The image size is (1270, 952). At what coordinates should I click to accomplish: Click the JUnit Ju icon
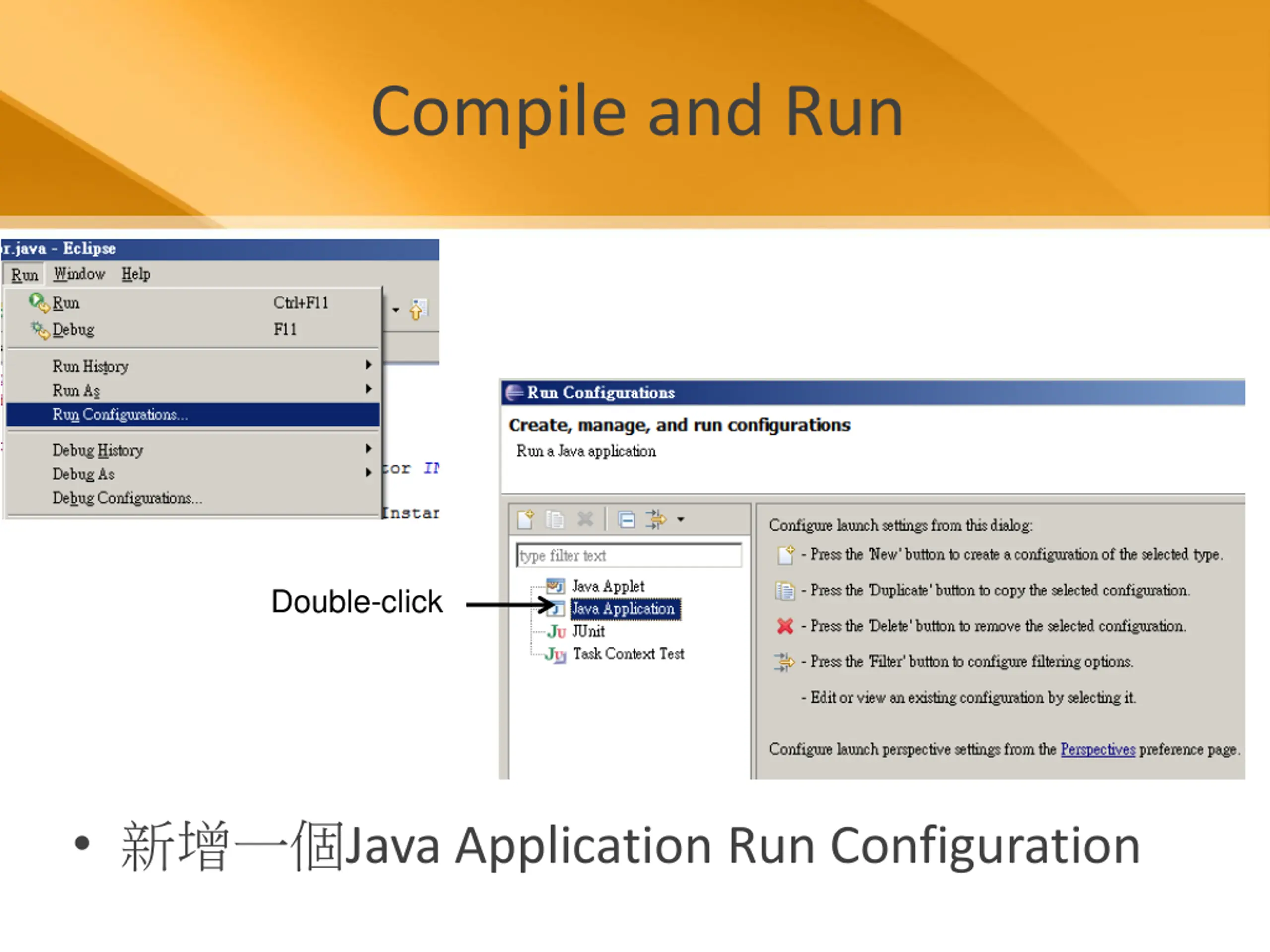(556, 632)
